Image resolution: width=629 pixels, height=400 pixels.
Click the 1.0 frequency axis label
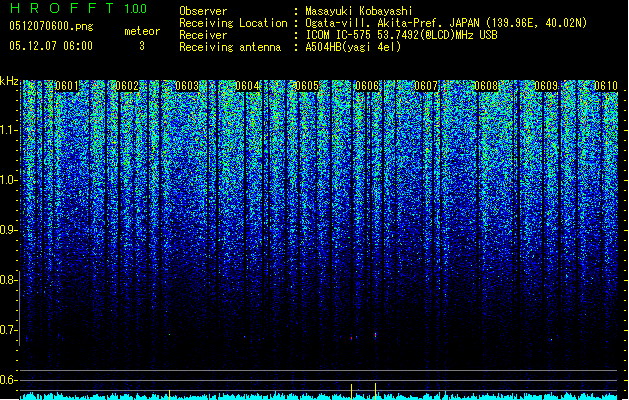click(9, 180)
